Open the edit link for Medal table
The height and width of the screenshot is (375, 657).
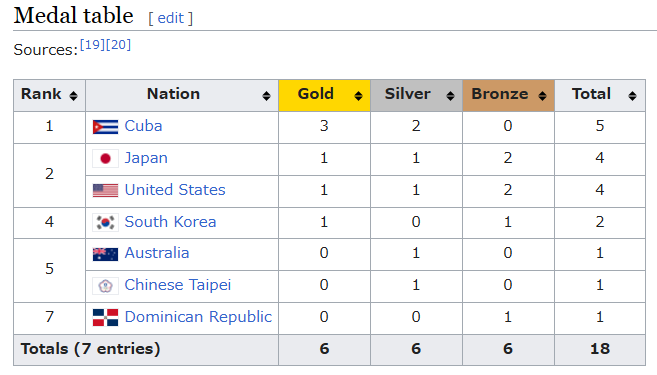pos(171,18)
